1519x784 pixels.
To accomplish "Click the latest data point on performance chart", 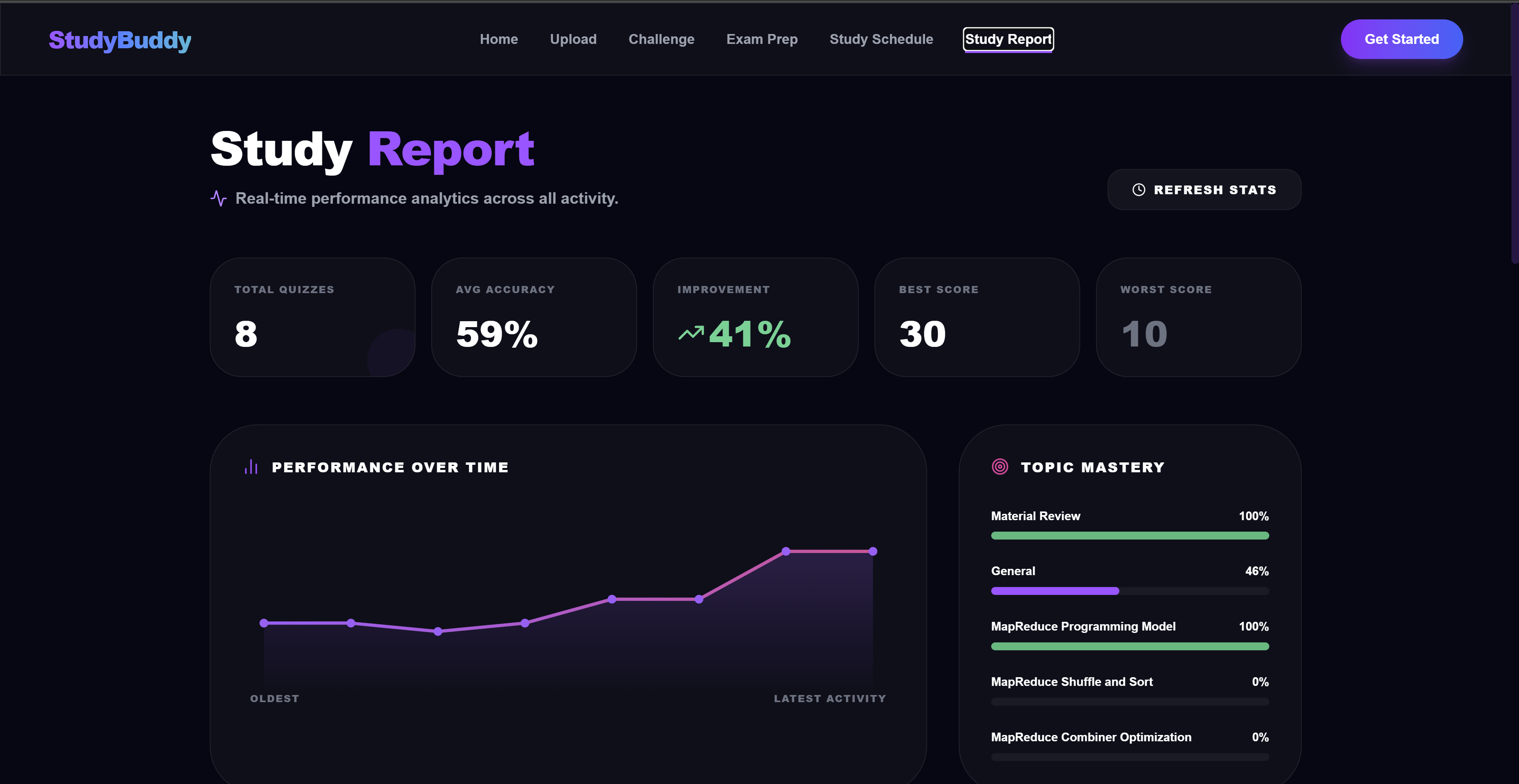I will [x=873, y=551].
